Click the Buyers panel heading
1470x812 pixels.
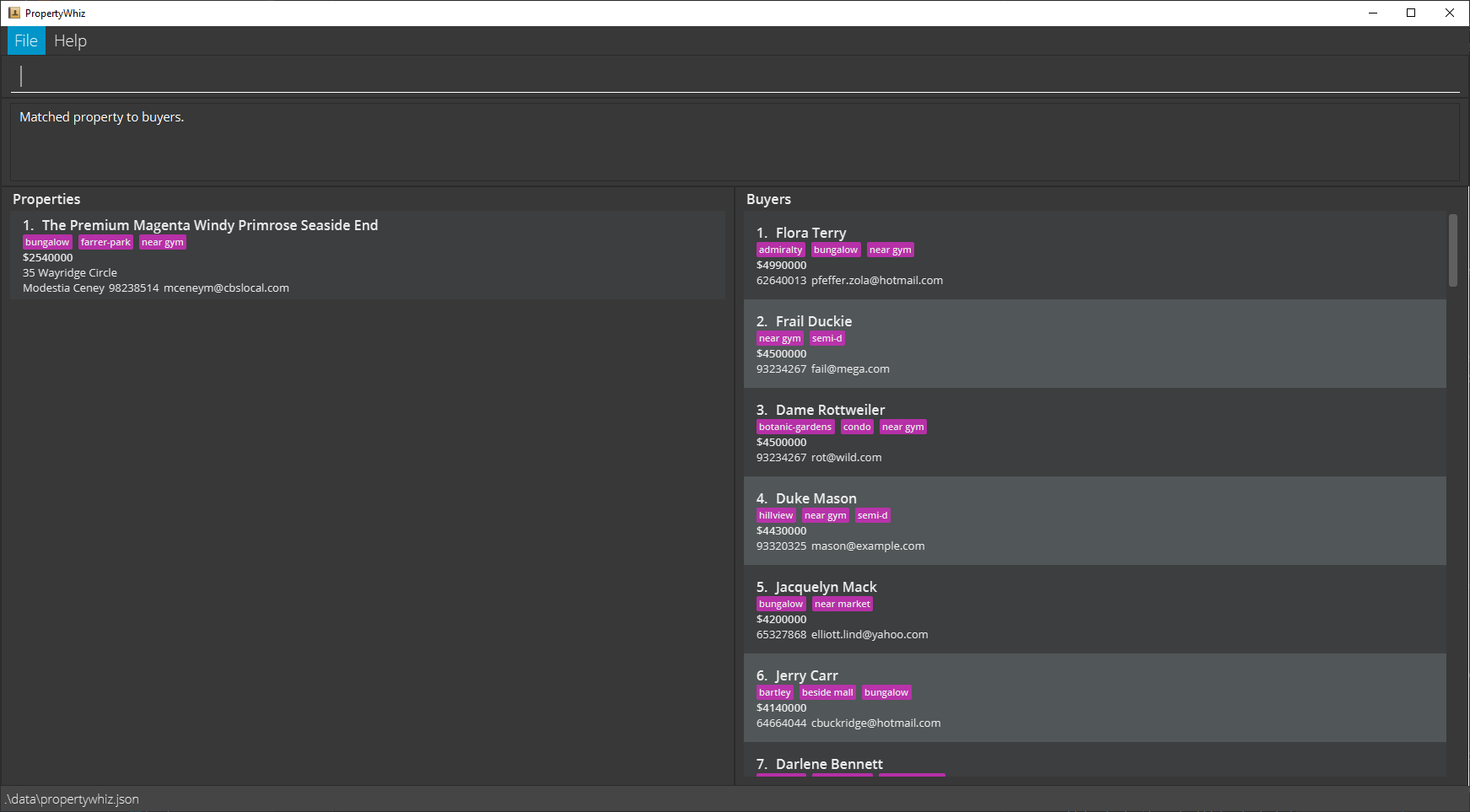(768, 199)
